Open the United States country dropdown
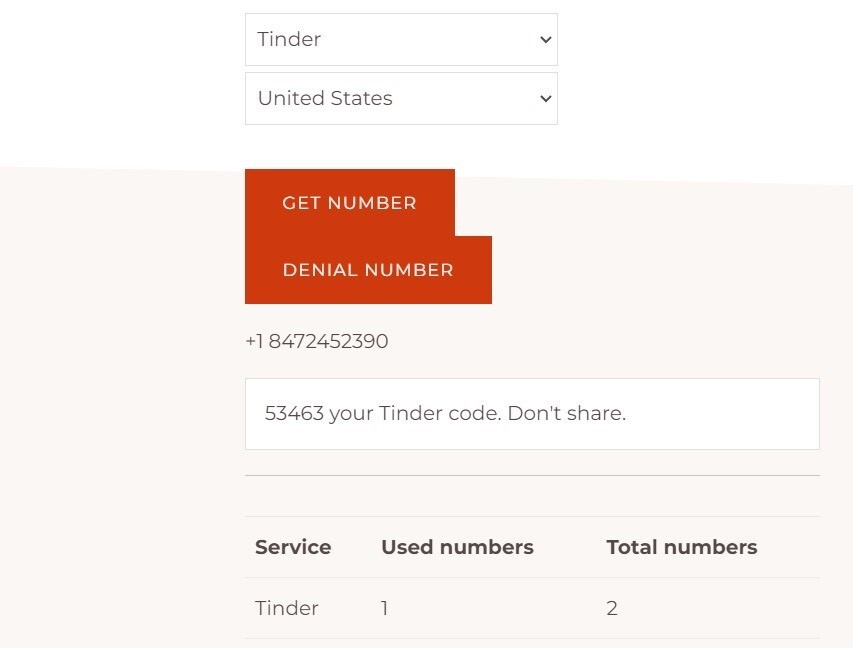Screen dimensions: 853x648 point(400,98)
